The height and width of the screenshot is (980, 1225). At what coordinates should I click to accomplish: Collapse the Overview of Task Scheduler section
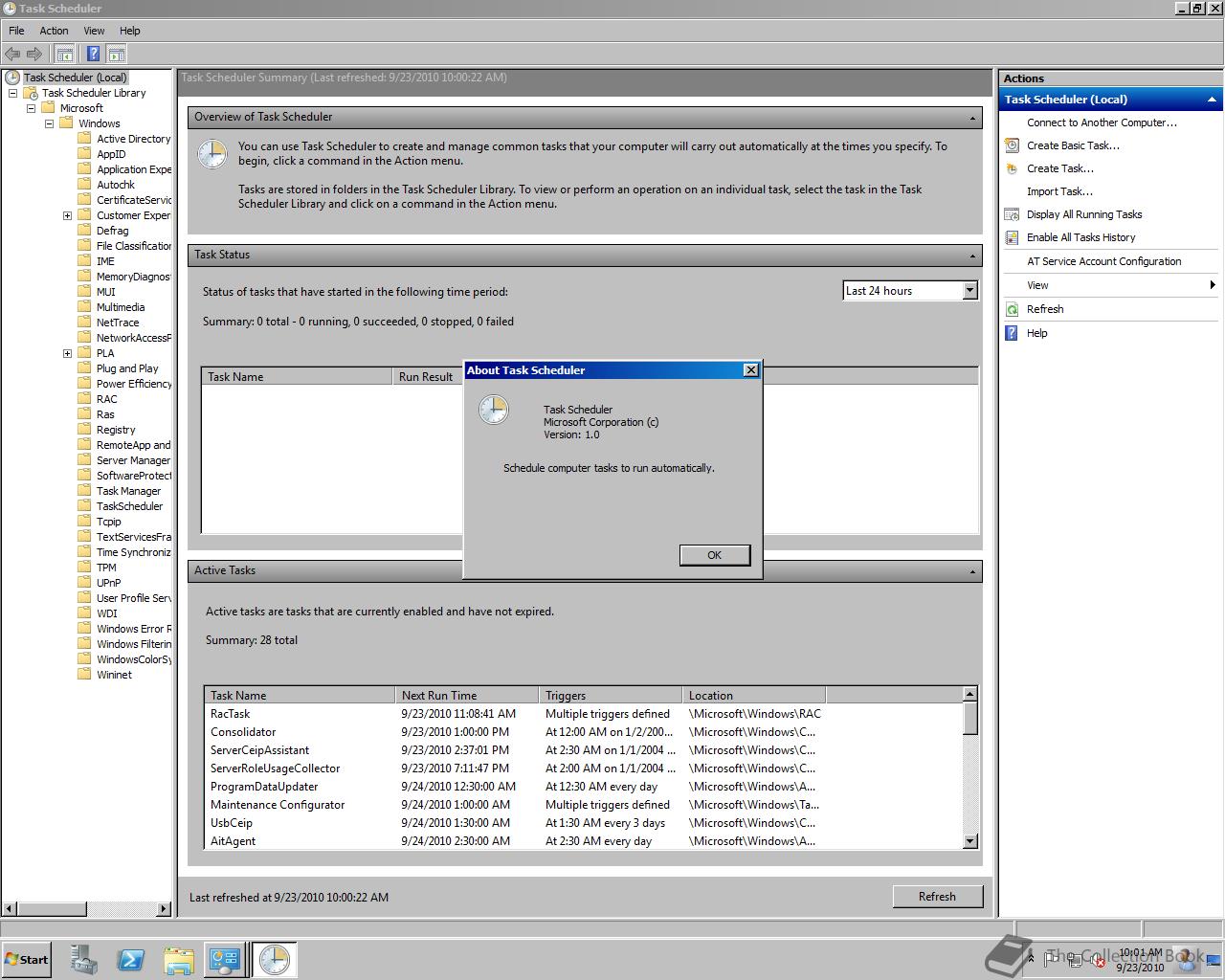click(972, 118)
